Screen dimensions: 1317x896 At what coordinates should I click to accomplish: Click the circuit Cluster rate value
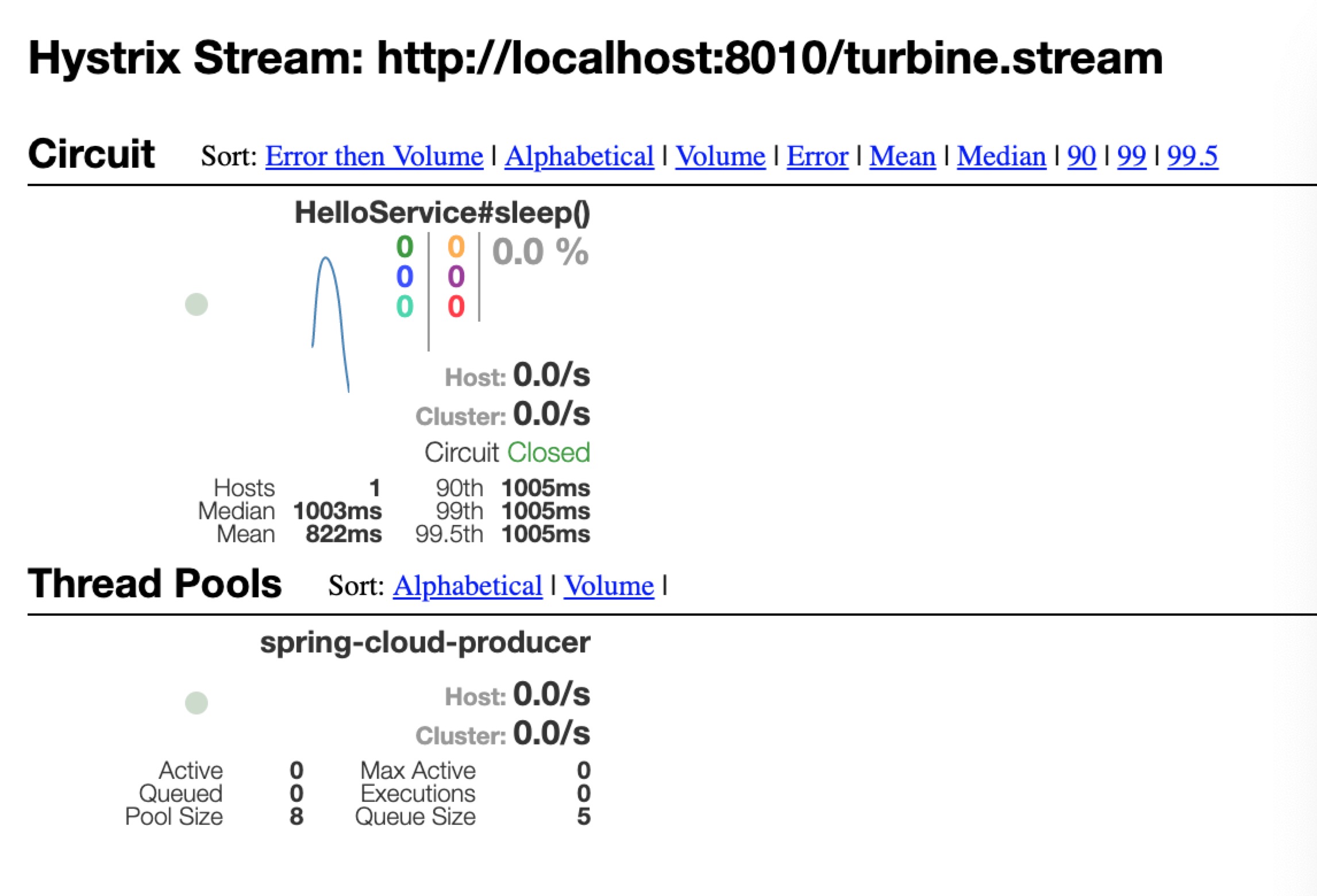pyautogui.click(x=552, y=414)
